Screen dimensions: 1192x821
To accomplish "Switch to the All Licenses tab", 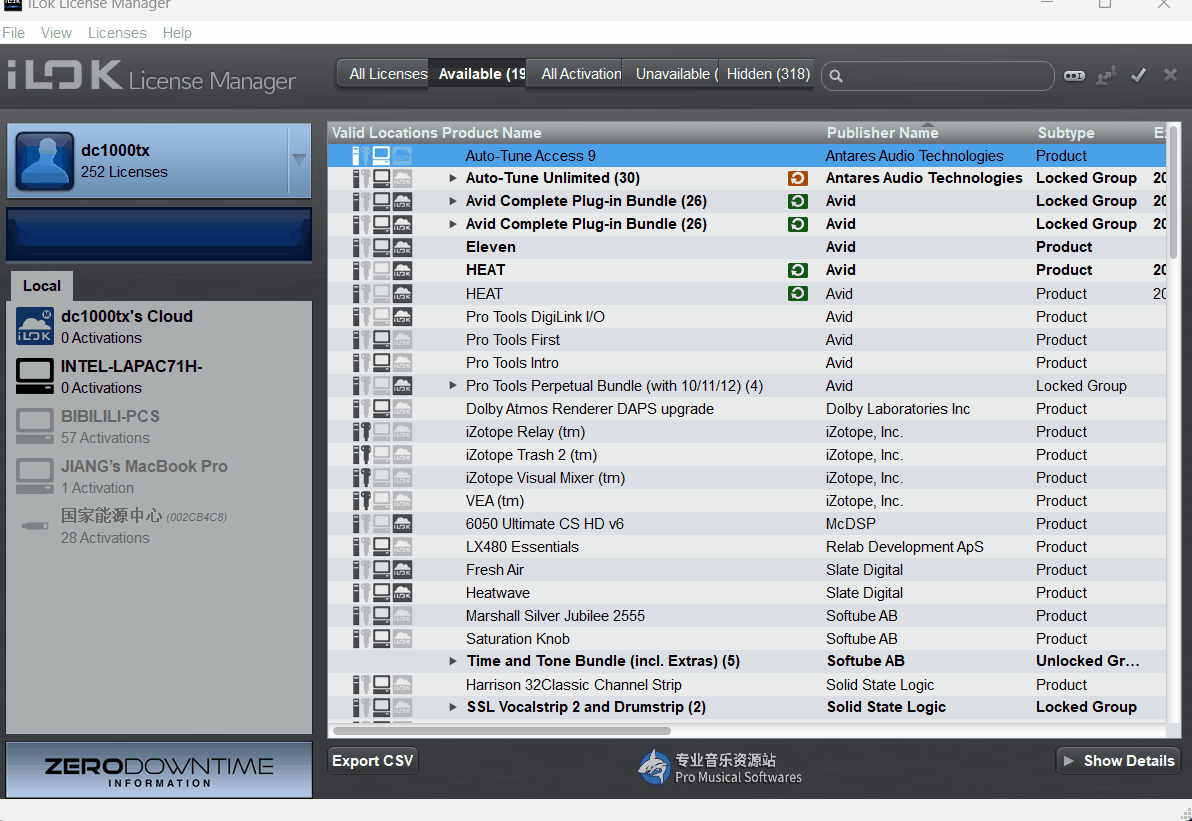I will coord(387,74).
